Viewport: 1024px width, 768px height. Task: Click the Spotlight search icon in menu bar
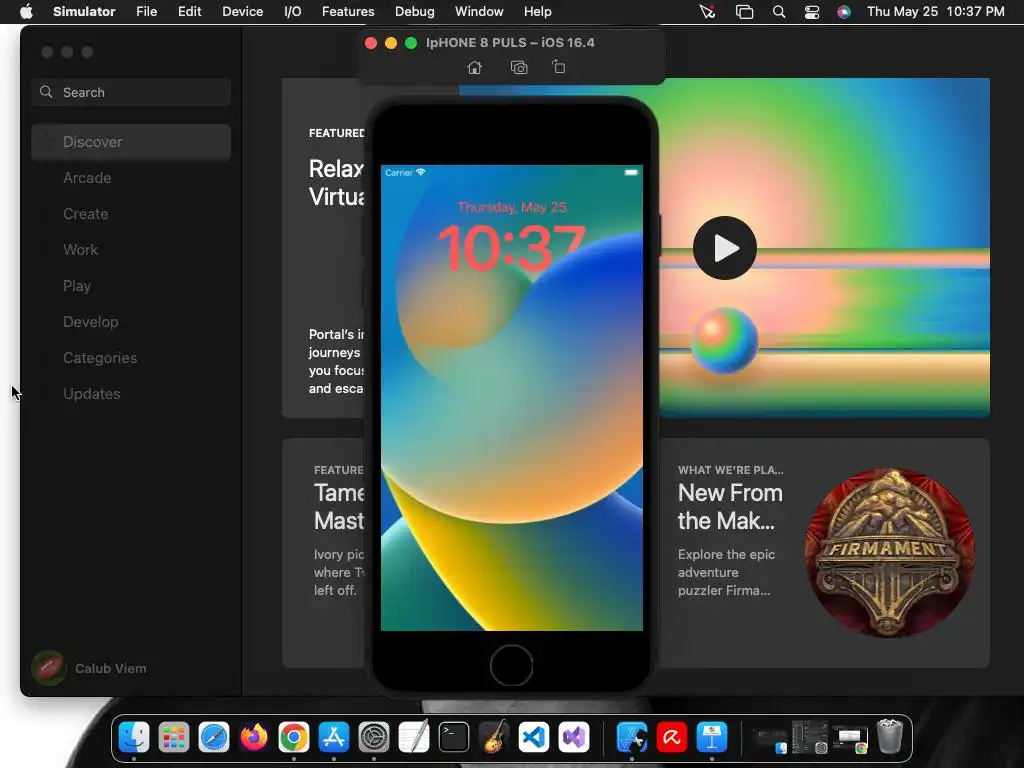(778, 11)
